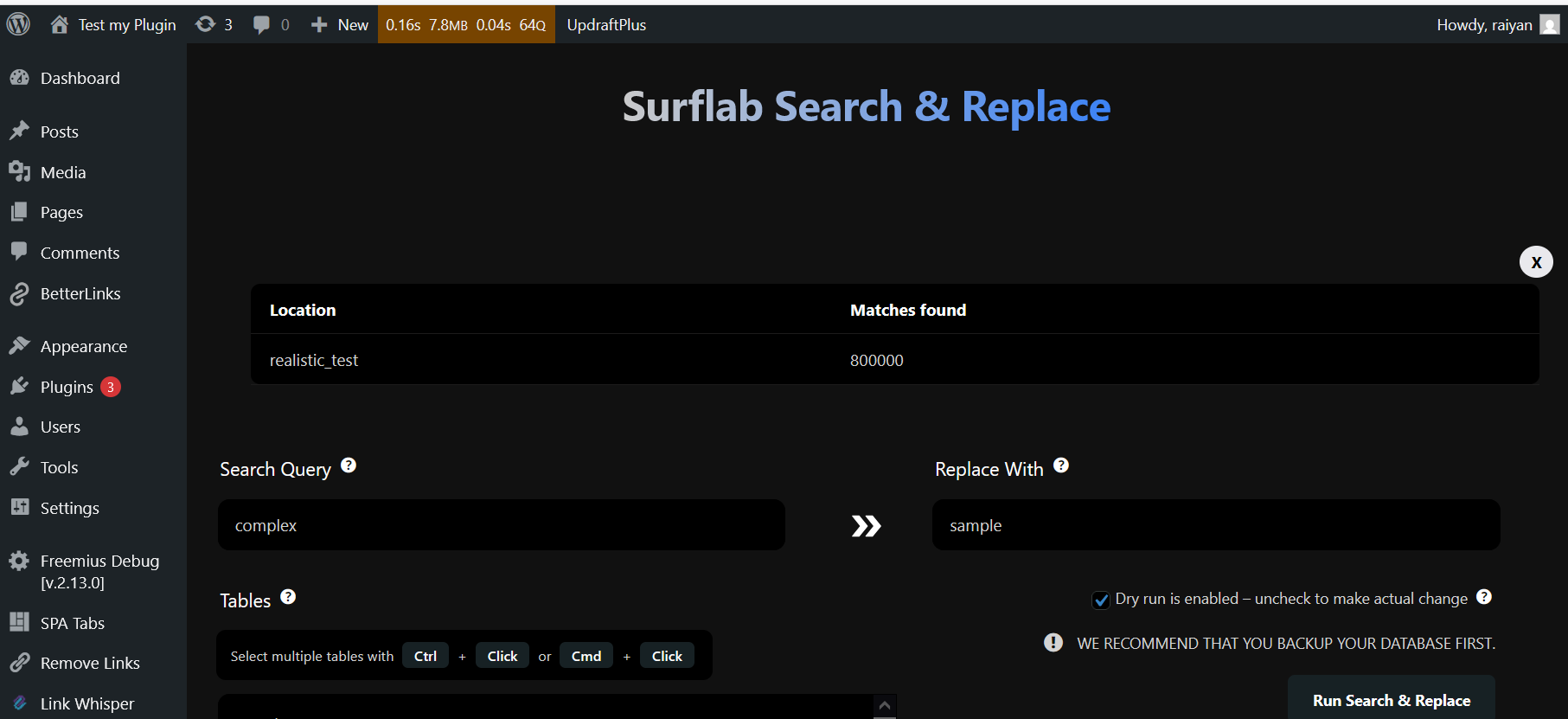Close the results table with X
1568x719 pixels.
coord(1536,262)
